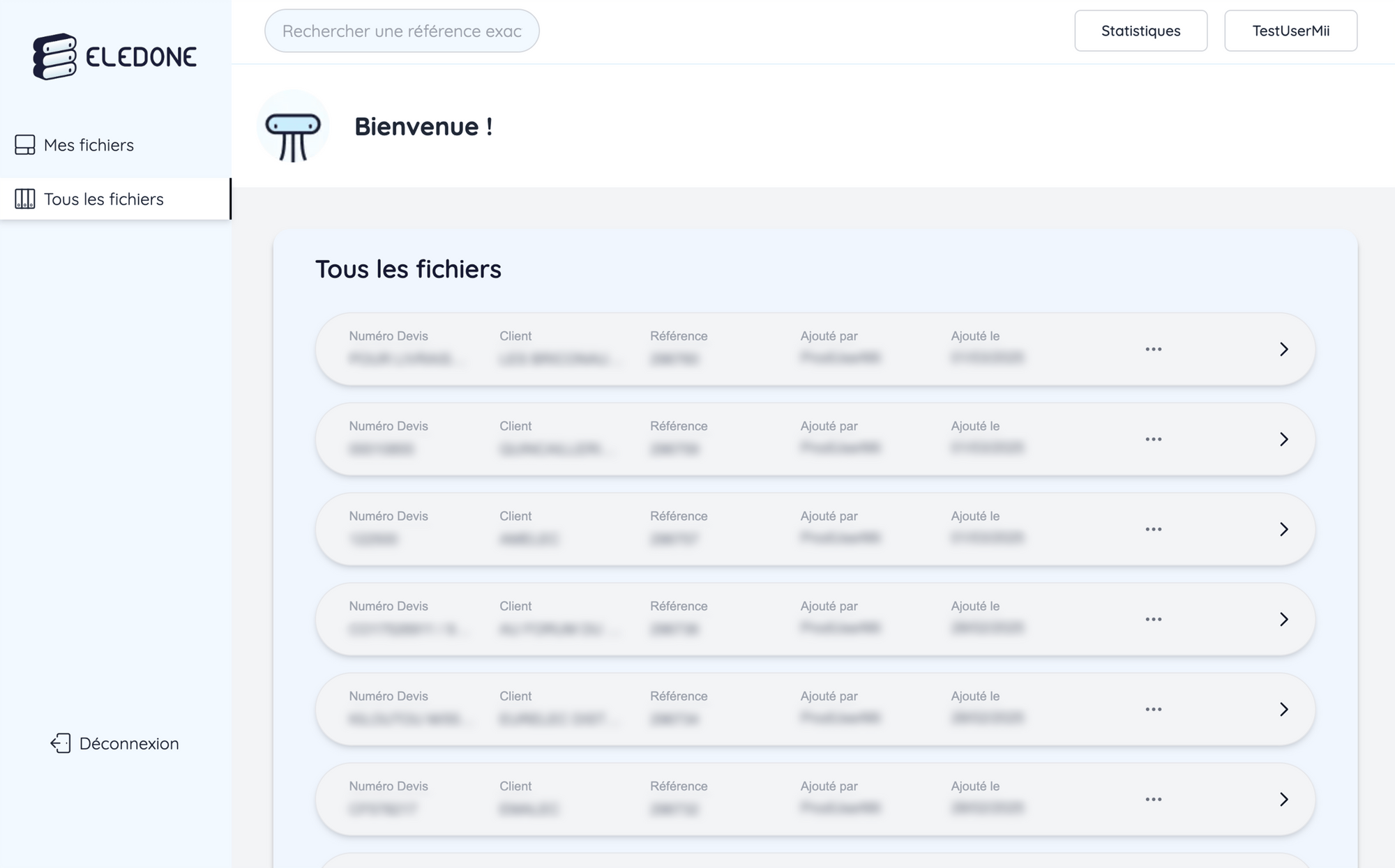Open the TestUserMii user button
1395x868 pixels.
[1291, 31]
